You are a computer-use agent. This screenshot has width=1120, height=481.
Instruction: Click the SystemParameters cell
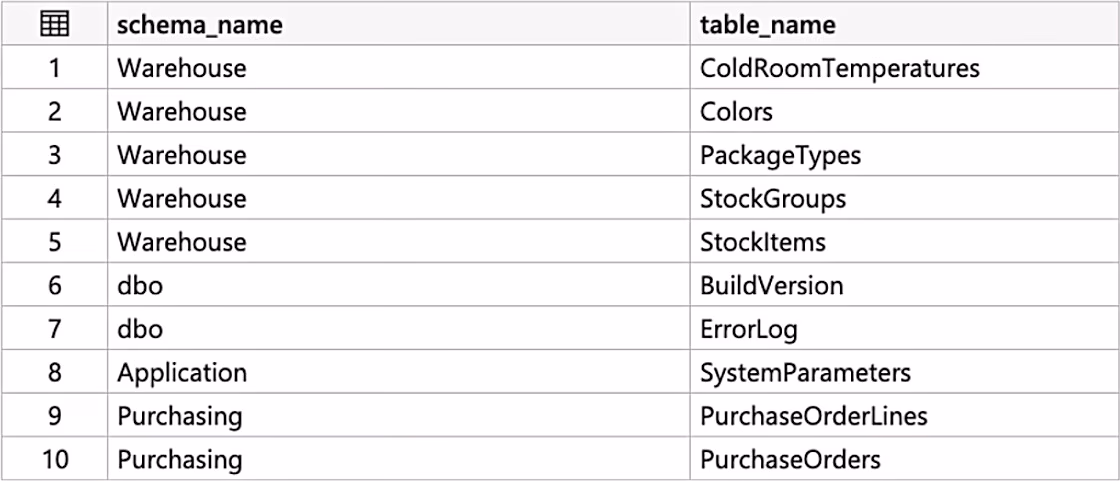pos(904,372)
